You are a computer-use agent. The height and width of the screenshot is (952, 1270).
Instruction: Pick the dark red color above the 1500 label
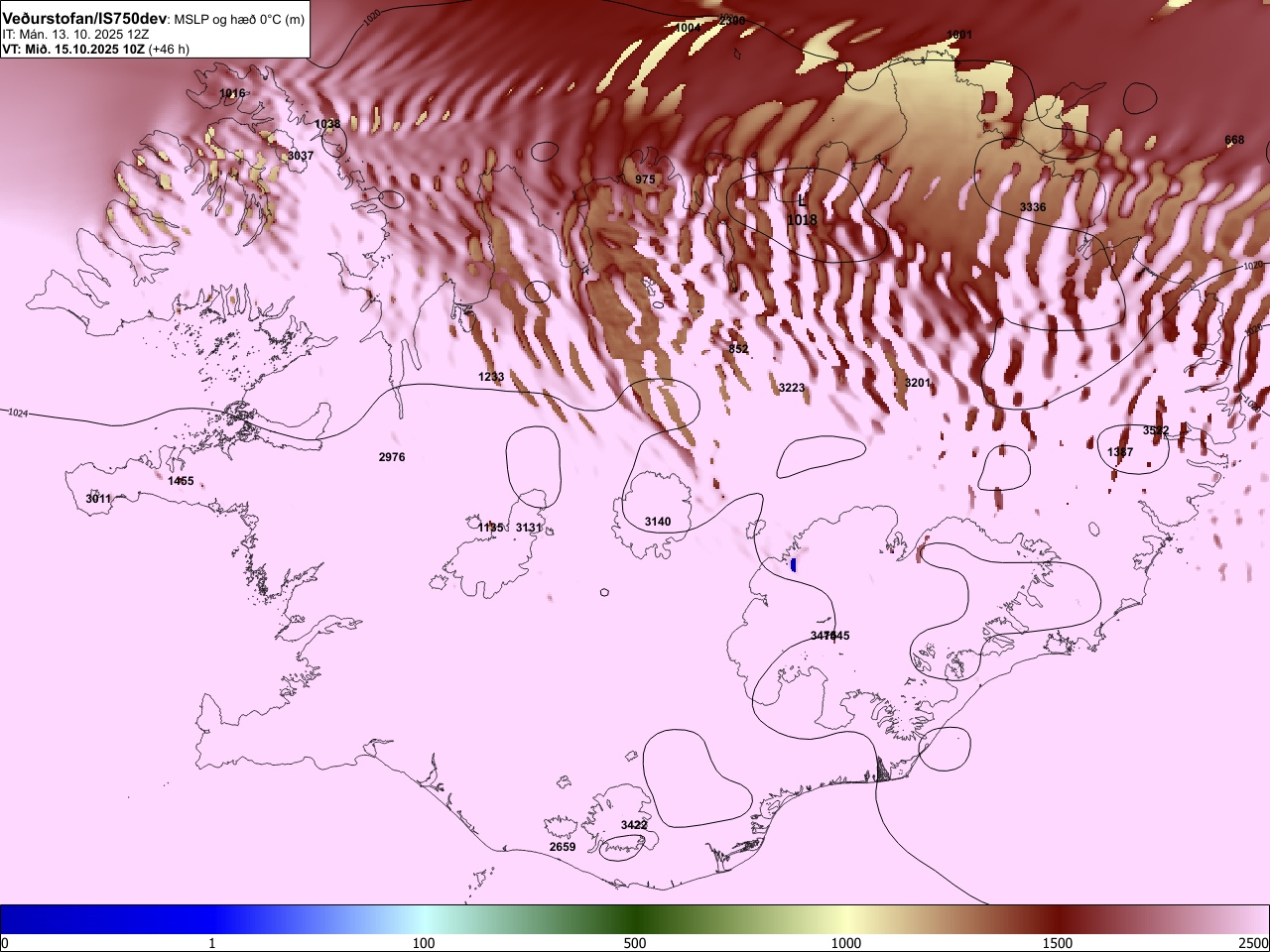(x=1058, y=919)
